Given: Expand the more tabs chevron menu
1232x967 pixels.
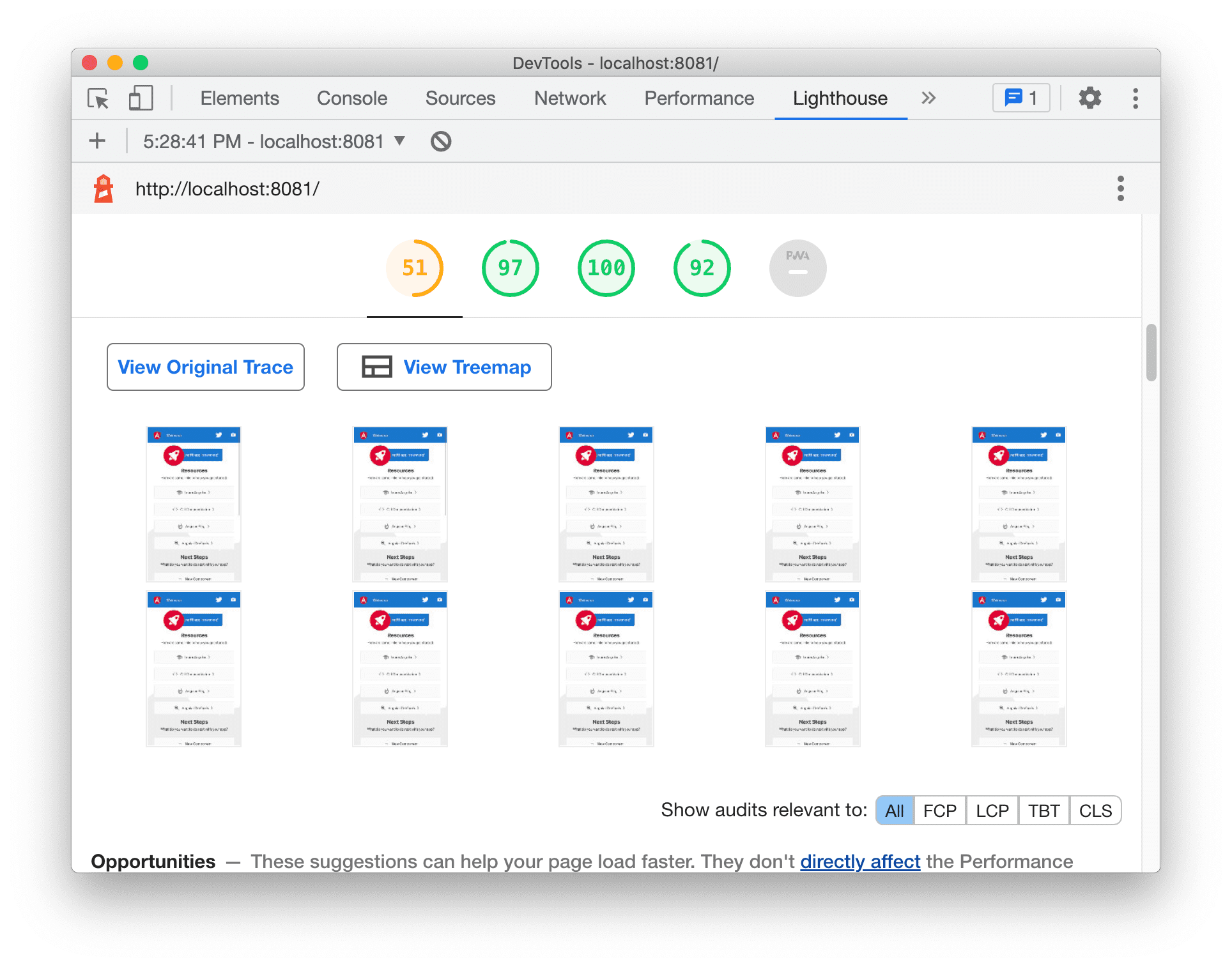Looking at the screenshot, I should pos(929,97).
